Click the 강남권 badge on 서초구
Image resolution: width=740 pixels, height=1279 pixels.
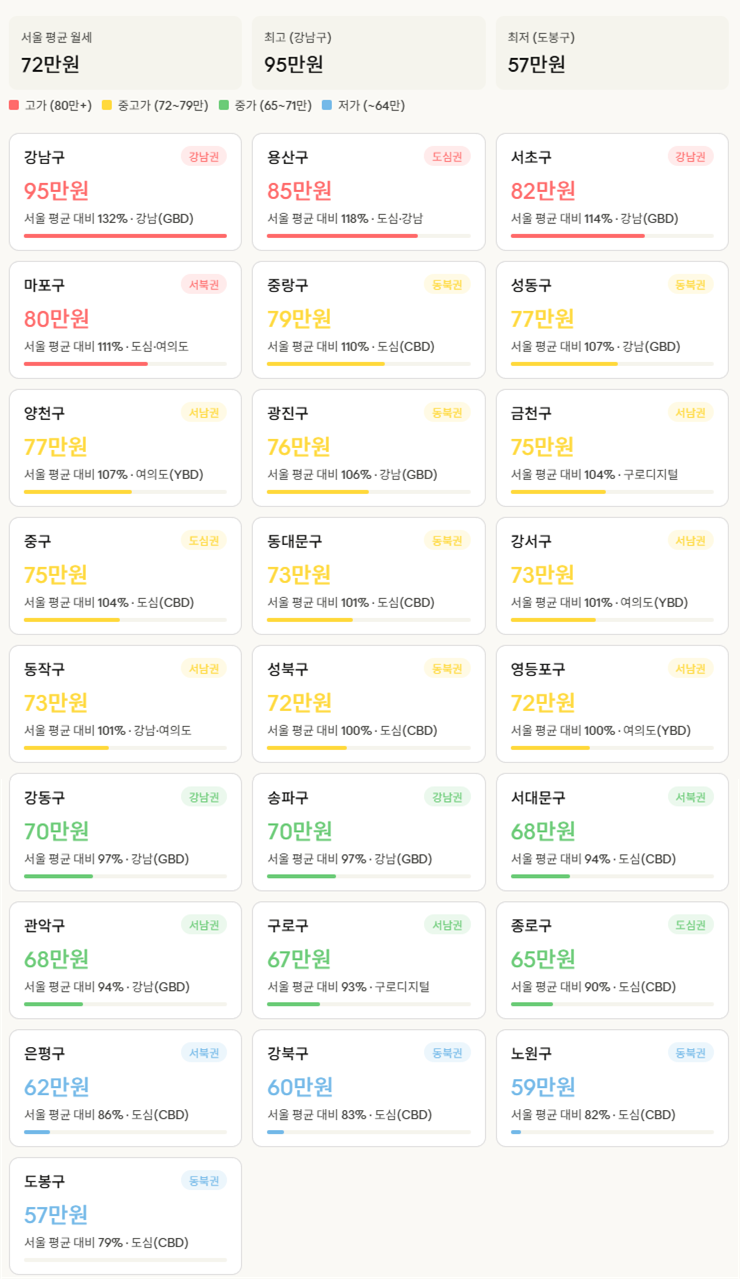point(691,157)
